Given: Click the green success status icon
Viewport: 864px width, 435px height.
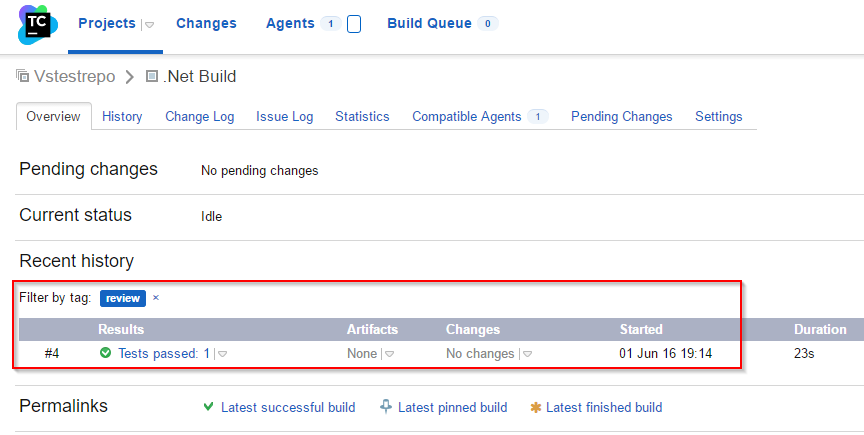Looking at the screenshot, I should [105, 352].
